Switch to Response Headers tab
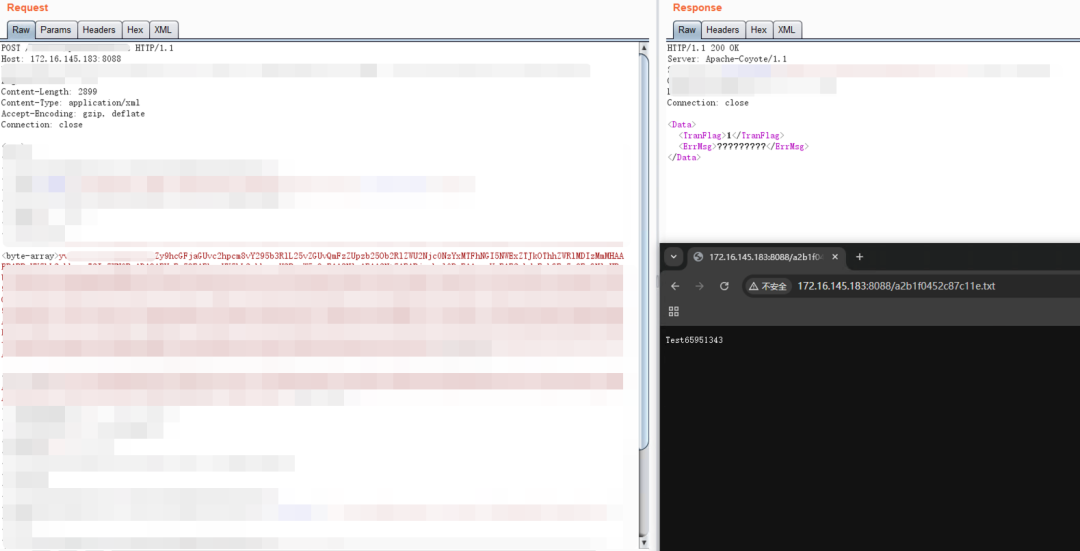The image size is (1080, 551). tap(723, 30)
